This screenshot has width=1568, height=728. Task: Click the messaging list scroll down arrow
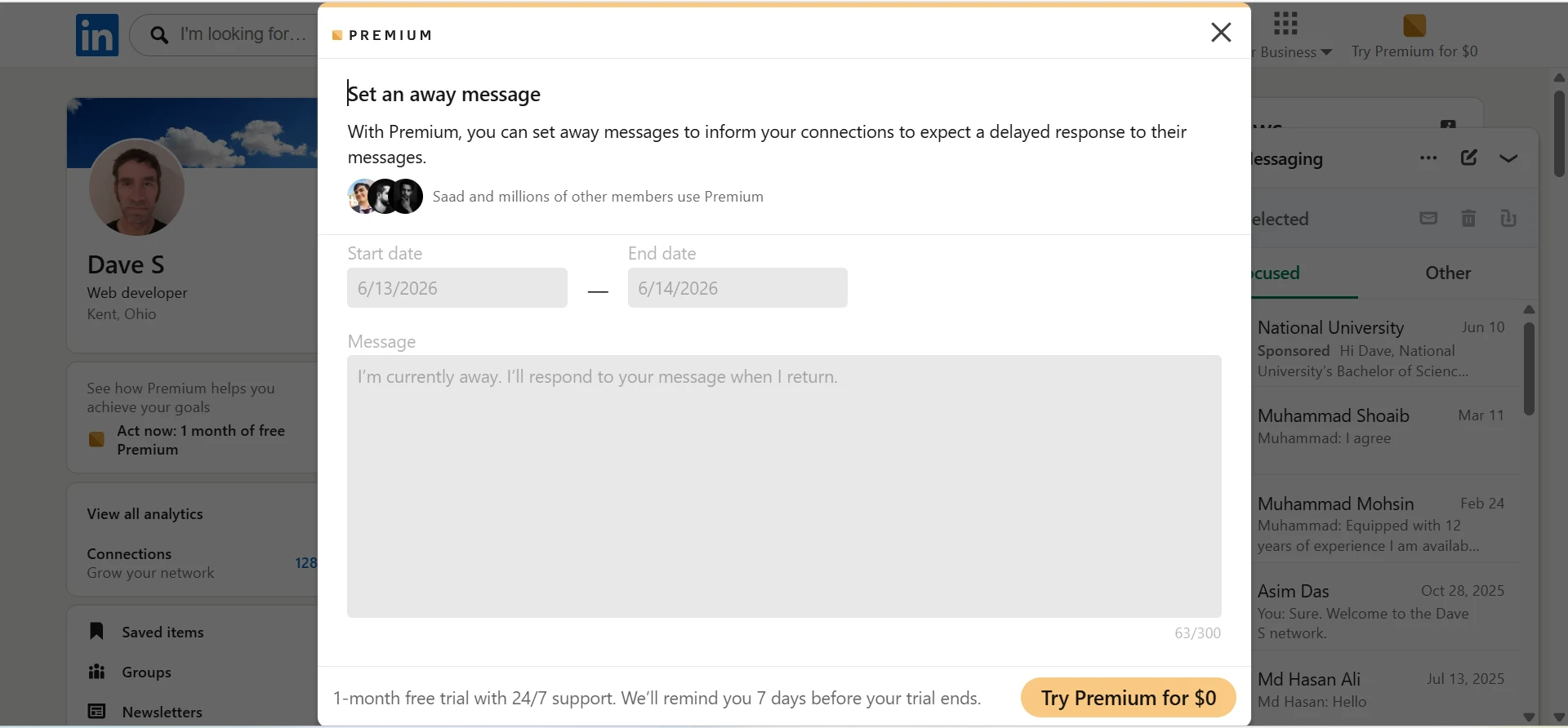[x=1529, y=717]
